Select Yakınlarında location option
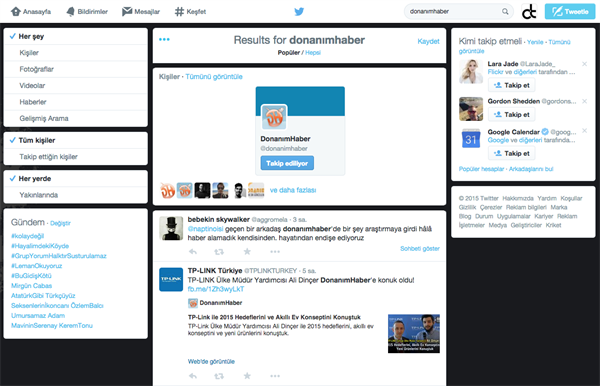The width and height of the screenshot is (600, 386). [76, 195]
